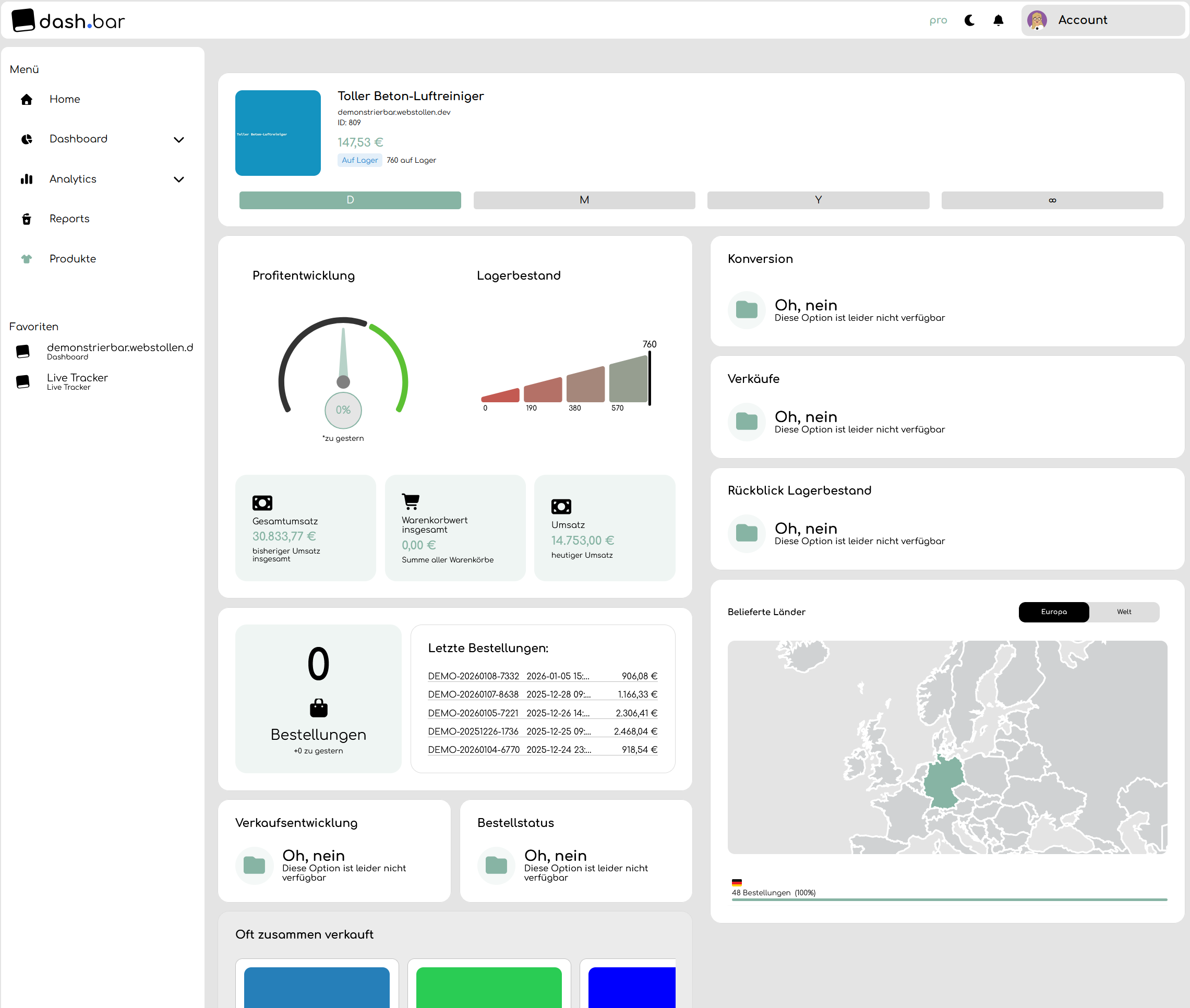Open the notifications bell
Screen dimensions: 1190x1008
pyautogui.click(x=998, y=20)
